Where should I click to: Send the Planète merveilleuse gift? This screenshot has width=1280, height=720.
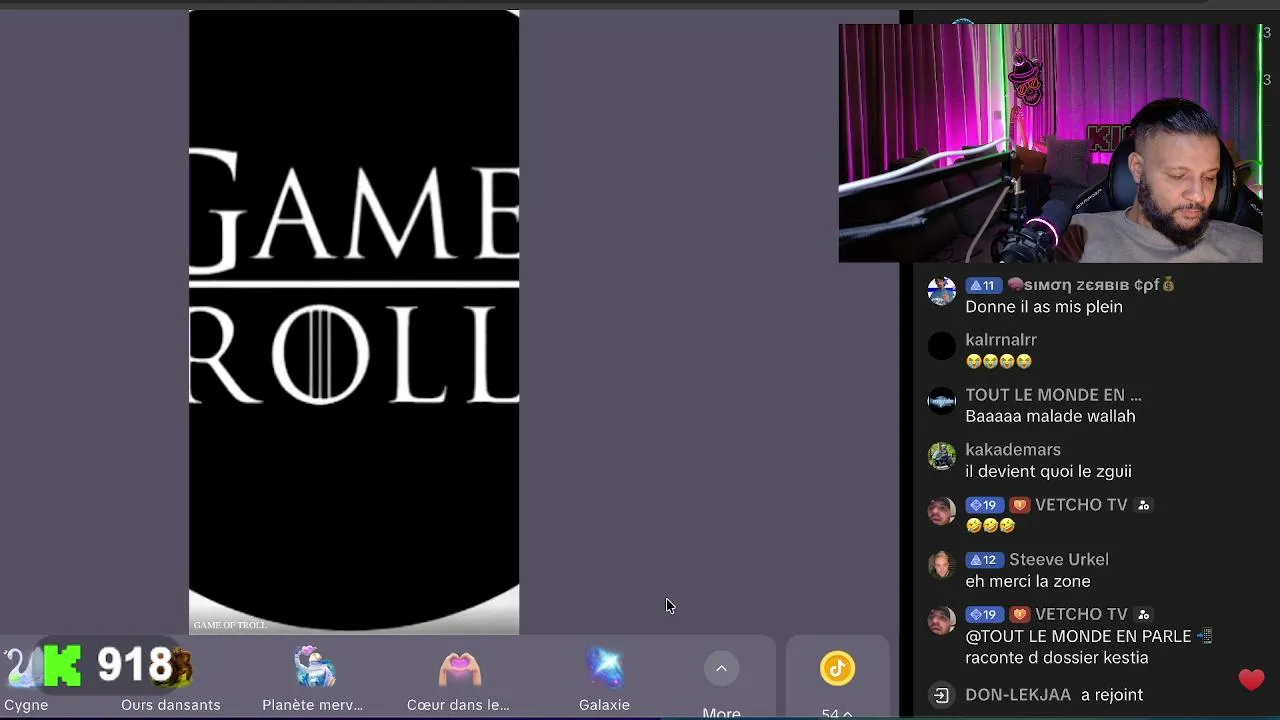[313, 679]
